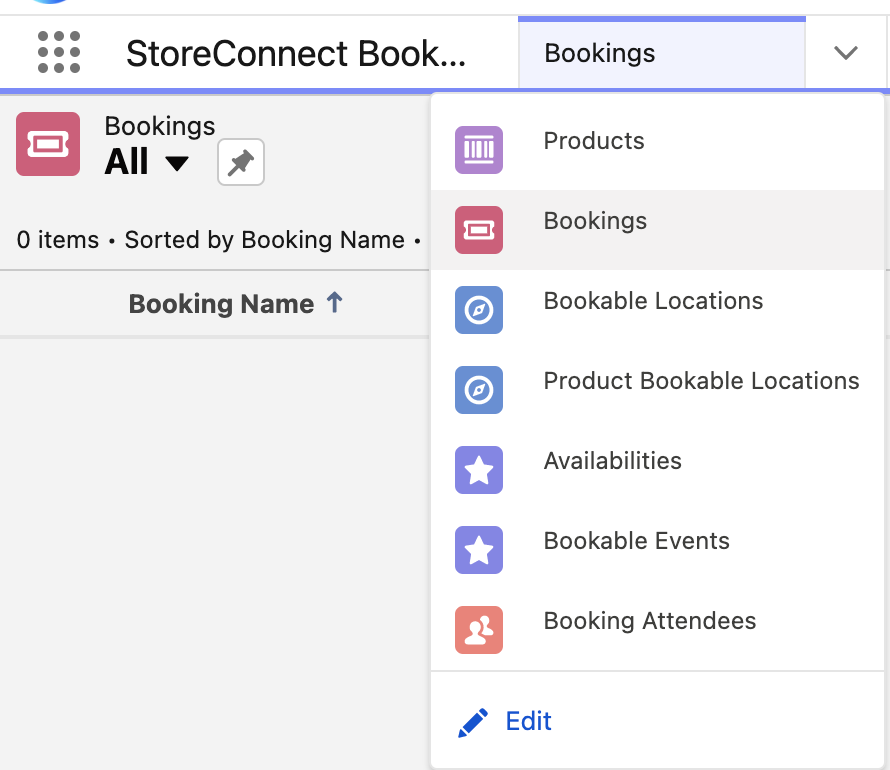The width and height of the screenshot is (890, 770).
Task: Open the All list view dropdown arrow
Action: (177, 163)
